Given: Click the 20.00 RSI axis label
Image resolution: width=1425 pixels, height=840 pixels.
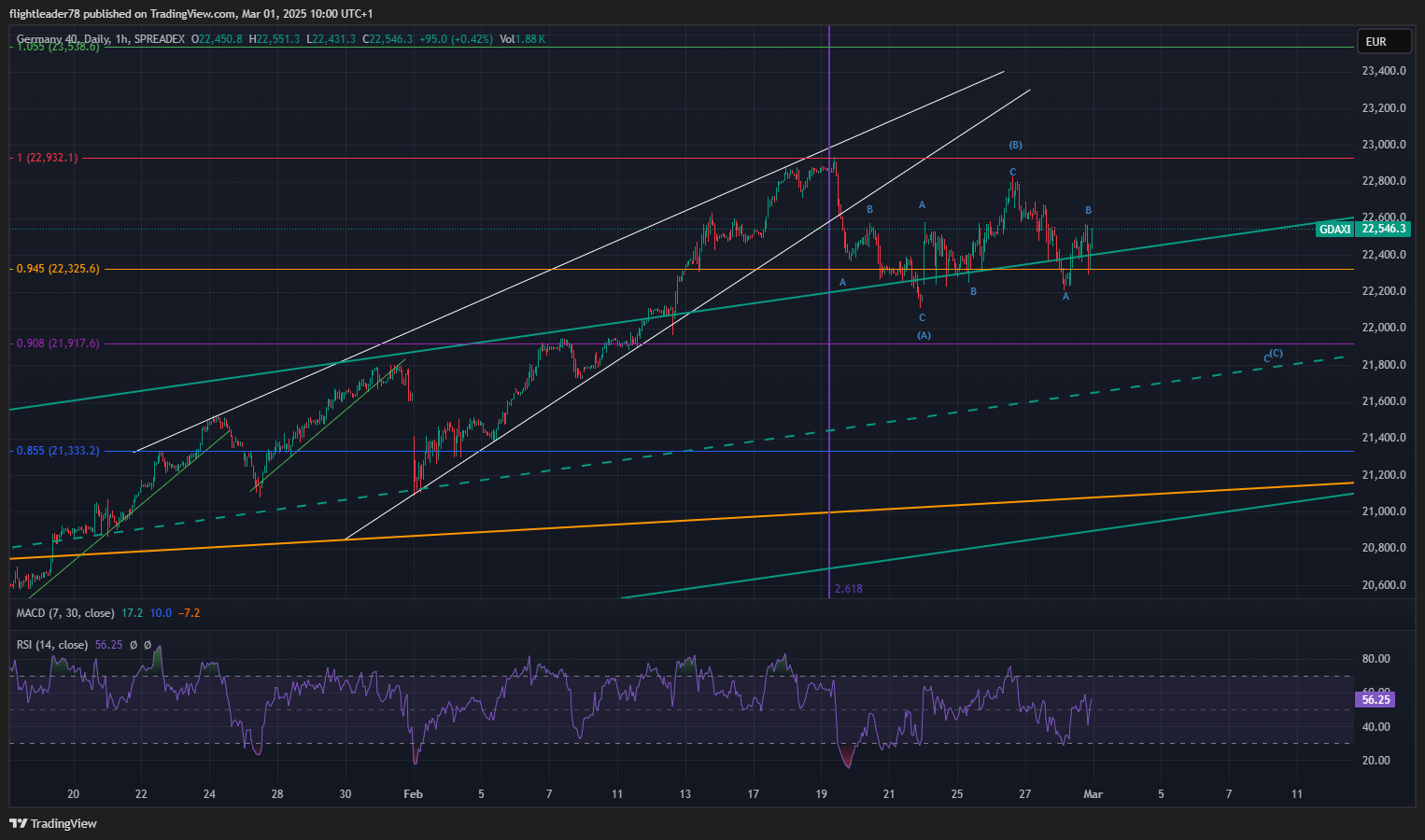Looking at the screenshot, I should (x=1376, y=761).
